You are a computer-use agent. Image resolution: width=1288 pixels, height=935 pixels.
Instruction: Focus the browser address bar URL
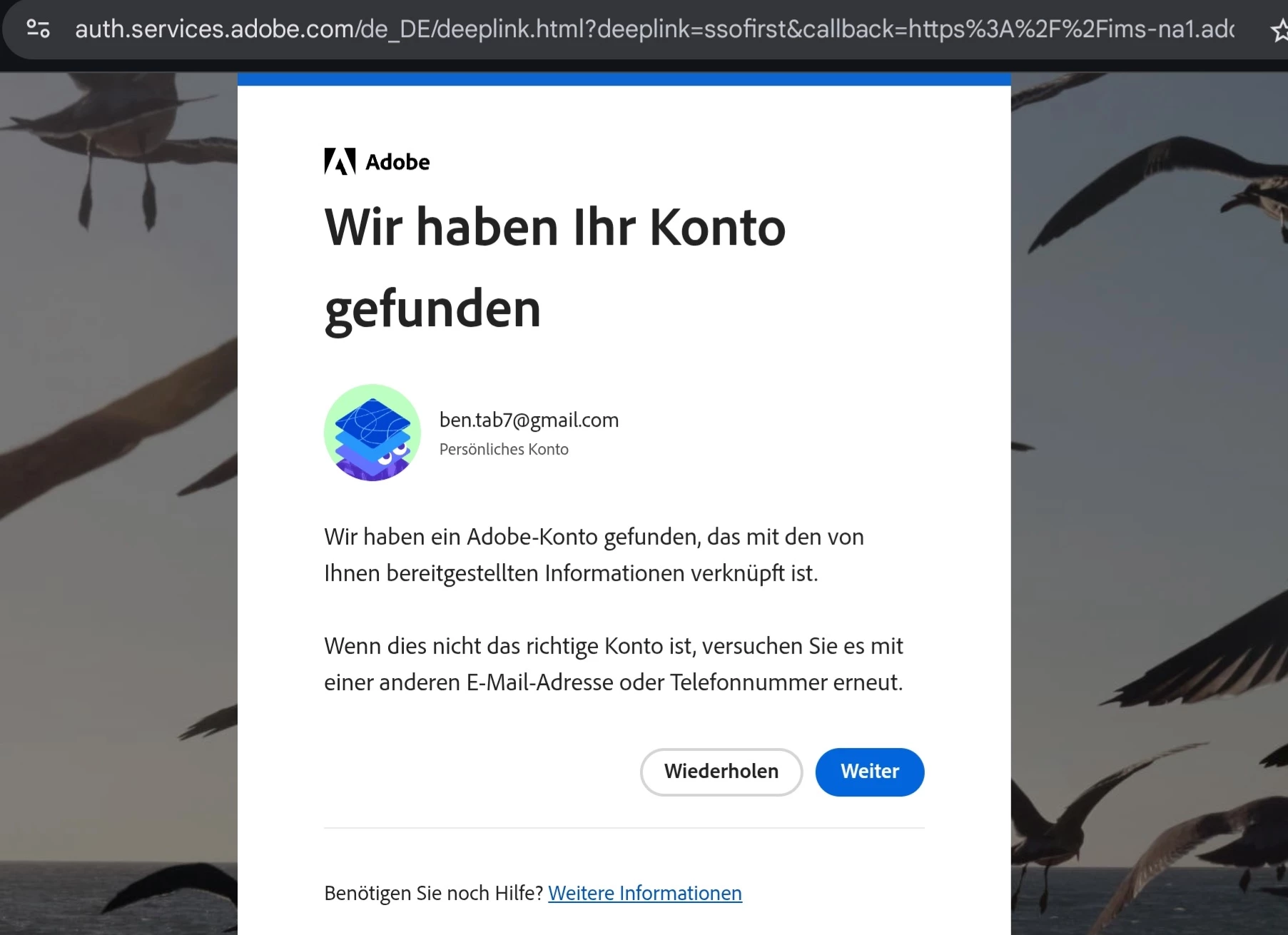654,29
